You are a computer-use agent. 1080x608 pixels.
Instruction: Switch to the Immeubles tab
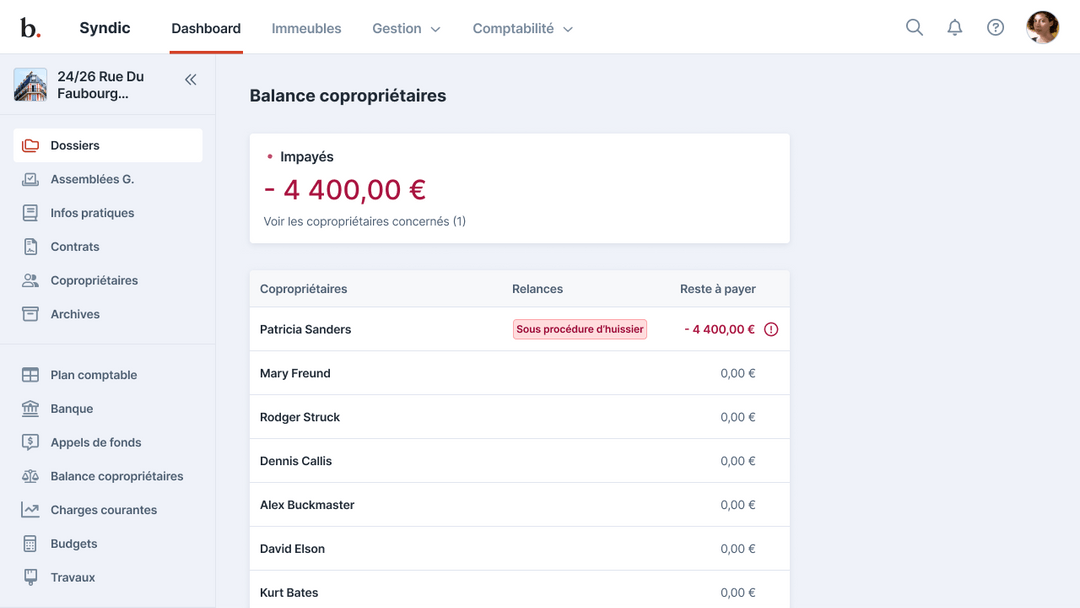306,29
